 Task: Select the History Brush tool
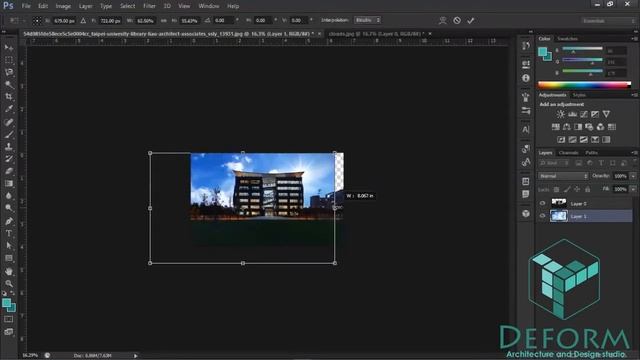click(9, 159)
